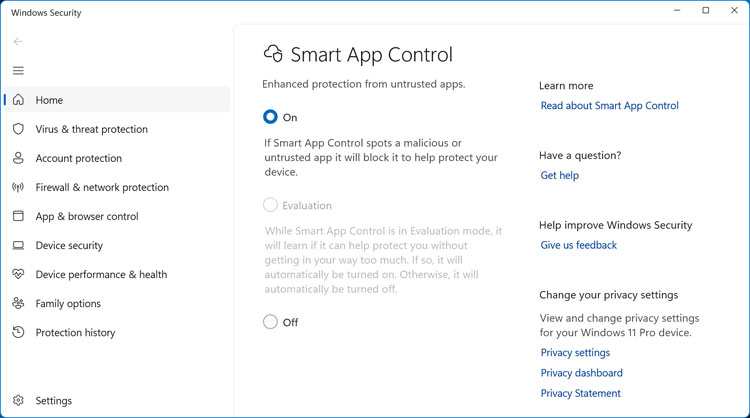Image resolution: width=750 pixels, height=418 pixels.
Task: Open Settings in sidebar
Action: [117, 400]
